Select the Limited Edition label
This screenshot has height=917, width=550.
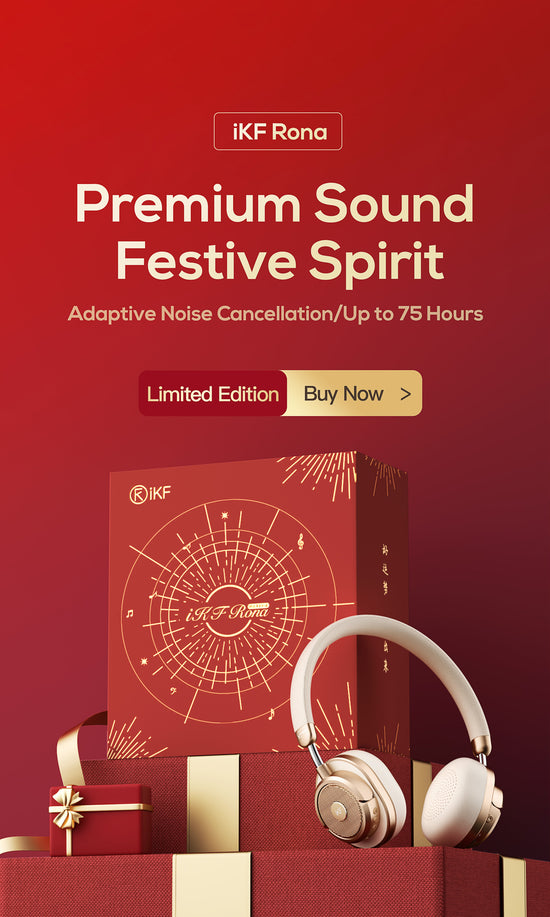pyautogui.click(x=212, y=393)
